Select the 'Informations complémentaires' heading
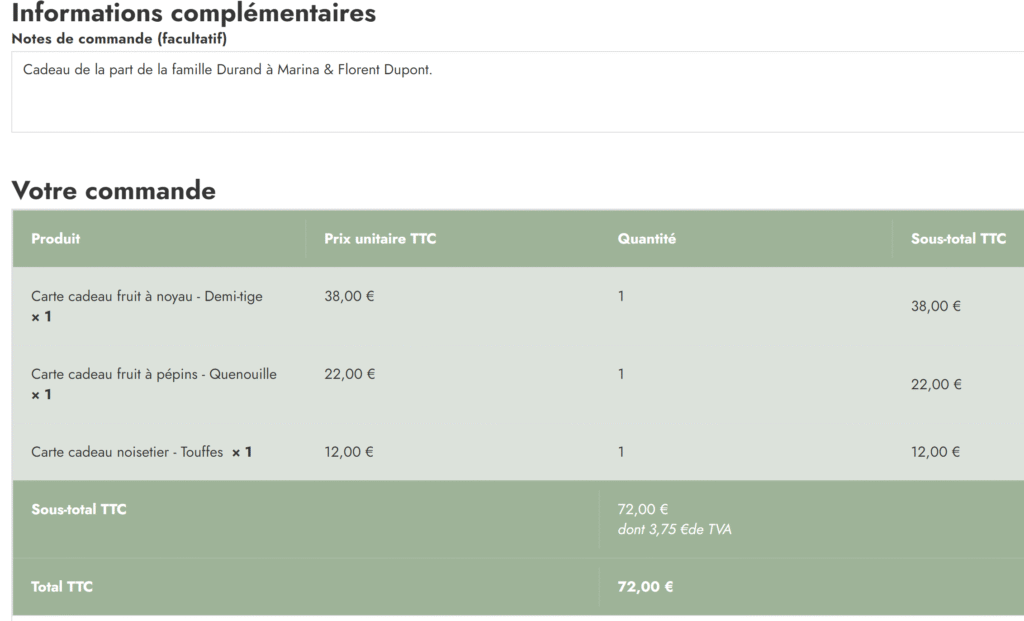The height and width of the screenshot is (621, 1024). (194, 13)
